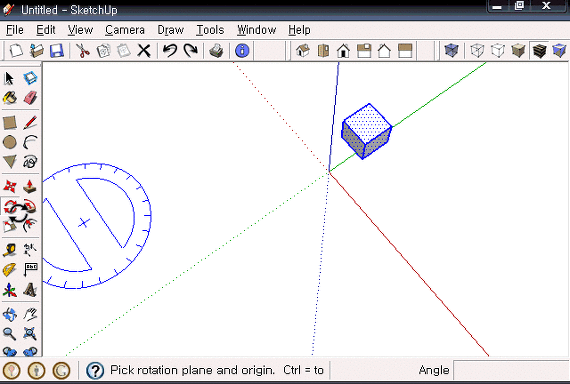Viewport: 570px width, 384px height.
Task: Switch to Back view house outline icon
Action: click(384, 51)
